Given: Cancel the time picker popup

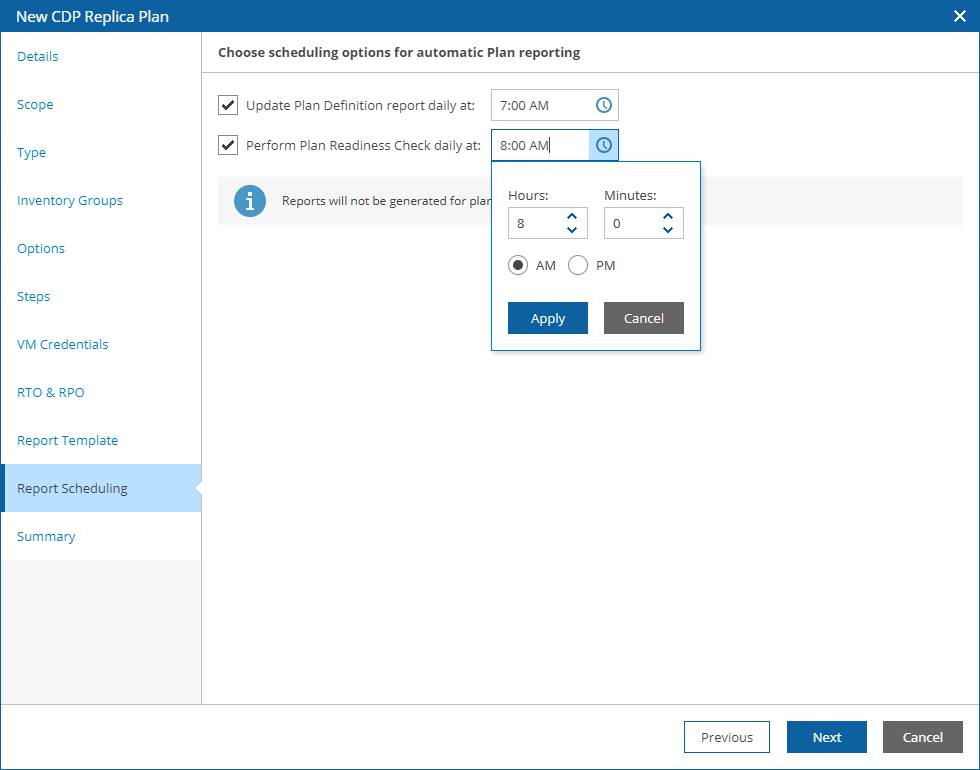Looking at the screenshot, I should click(x=643, y=318).
